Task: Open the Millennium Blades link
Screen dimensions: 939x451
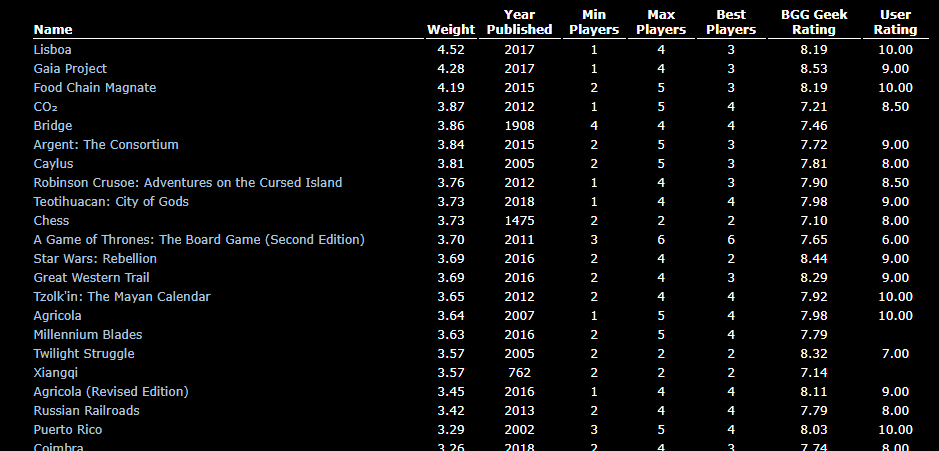Action: pyautogui.click(x=88, y=335)
